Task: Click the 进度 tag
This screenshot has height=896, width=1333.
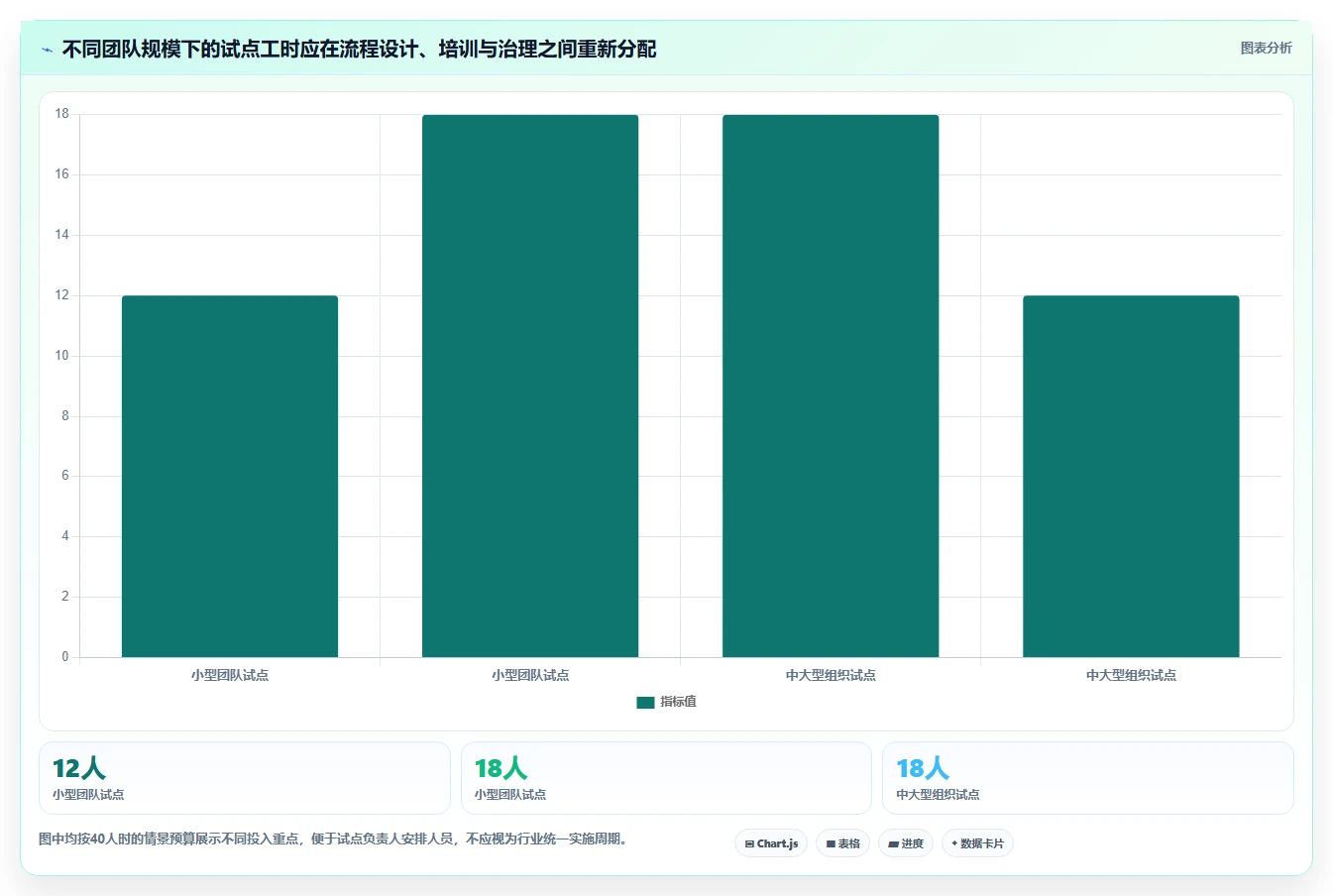Action: 906,843
